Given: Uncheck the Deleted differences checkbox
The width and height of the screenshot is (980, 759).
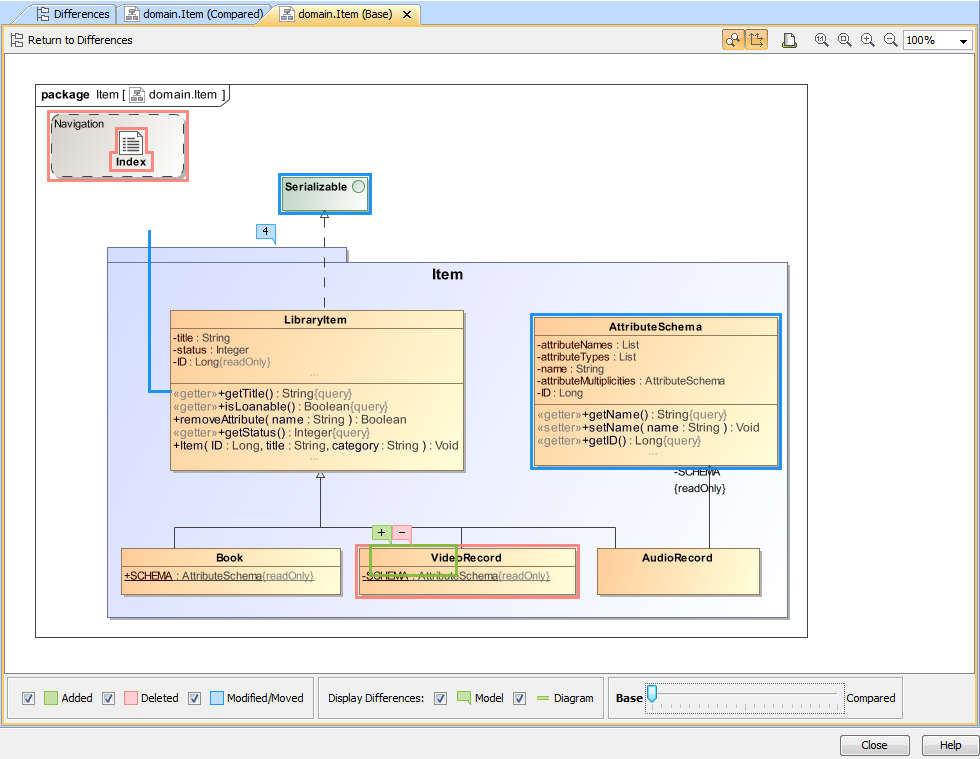Looking at the screenshot, I should pos(108,698).
